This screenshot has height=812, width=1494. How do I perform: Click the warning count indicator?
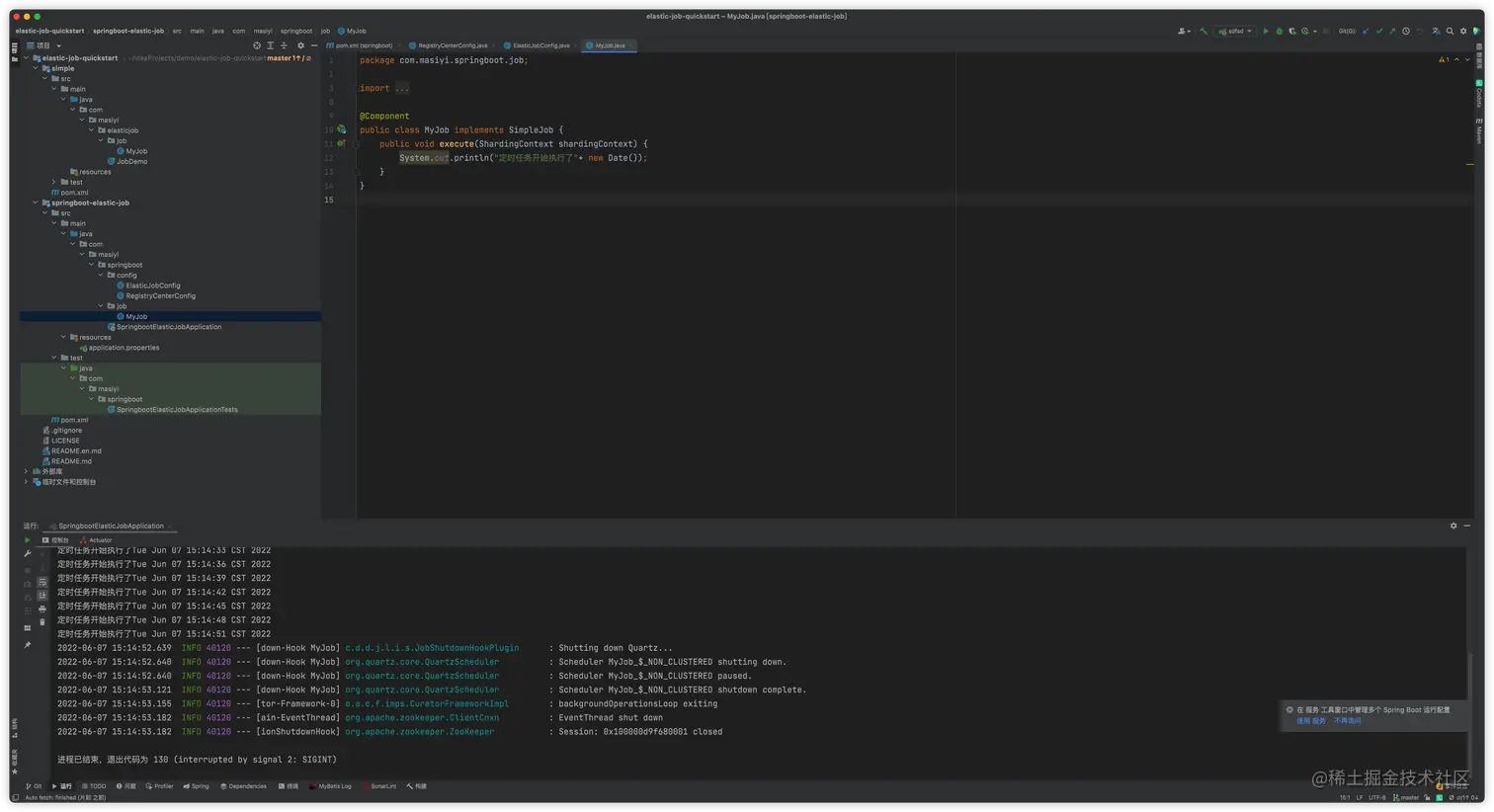1445,60
